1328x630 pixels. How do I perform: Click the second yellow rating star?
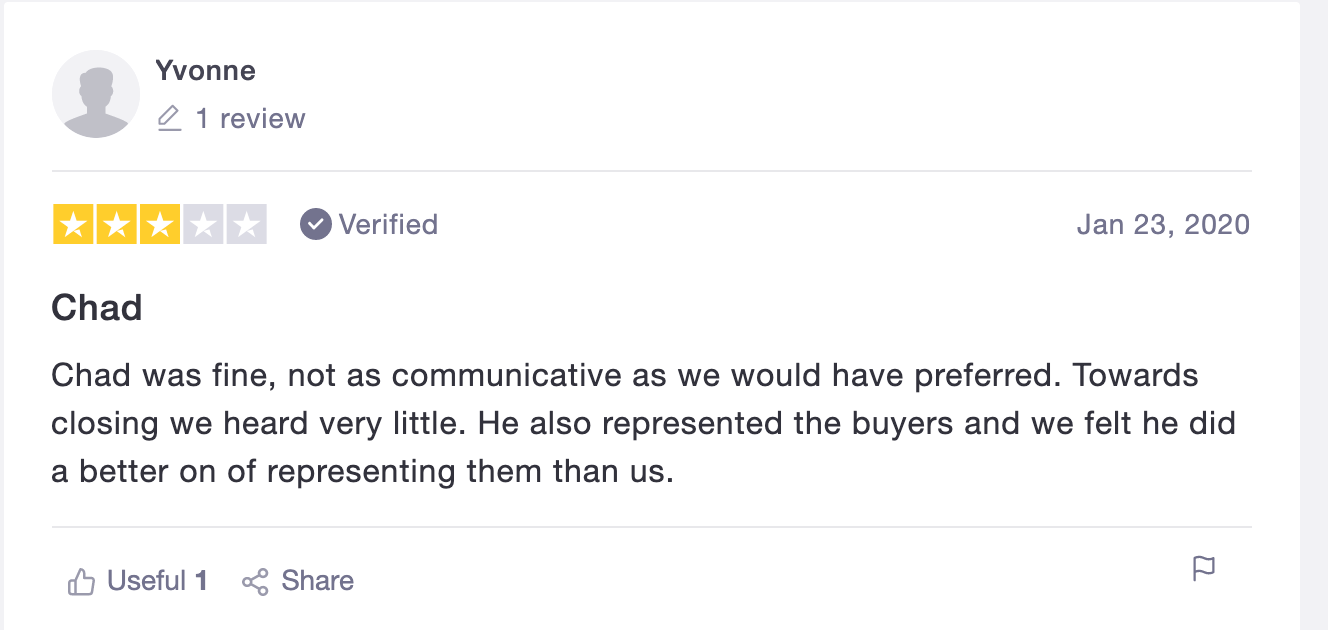[x=116, y=224]
